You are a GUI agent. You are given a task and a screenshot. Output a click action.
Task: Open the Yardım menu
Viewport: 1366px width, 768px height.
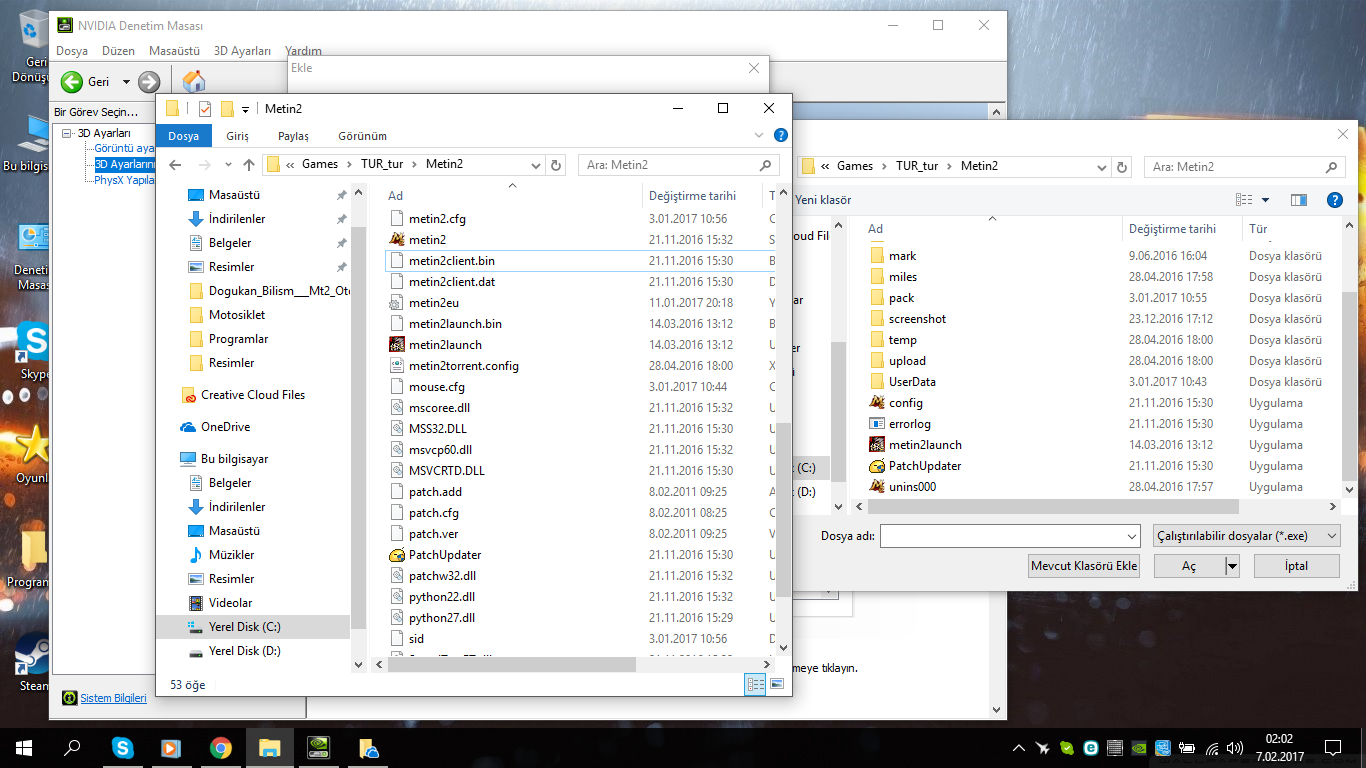303,51
